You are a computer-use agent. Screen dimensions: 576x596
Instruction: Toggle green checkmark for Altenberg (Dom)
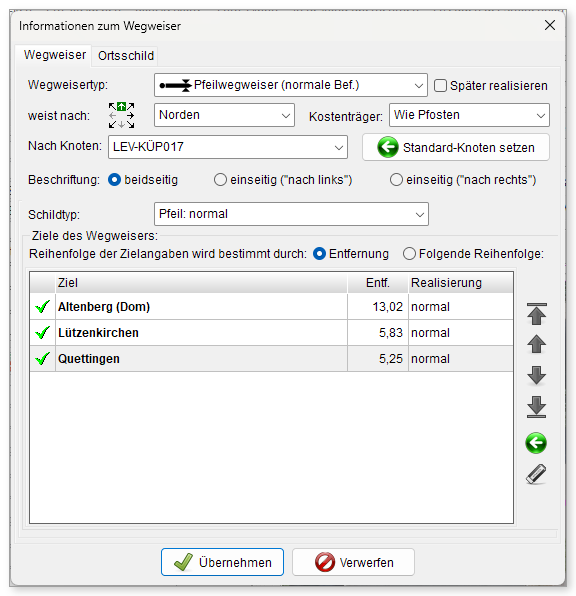point(42,306)
